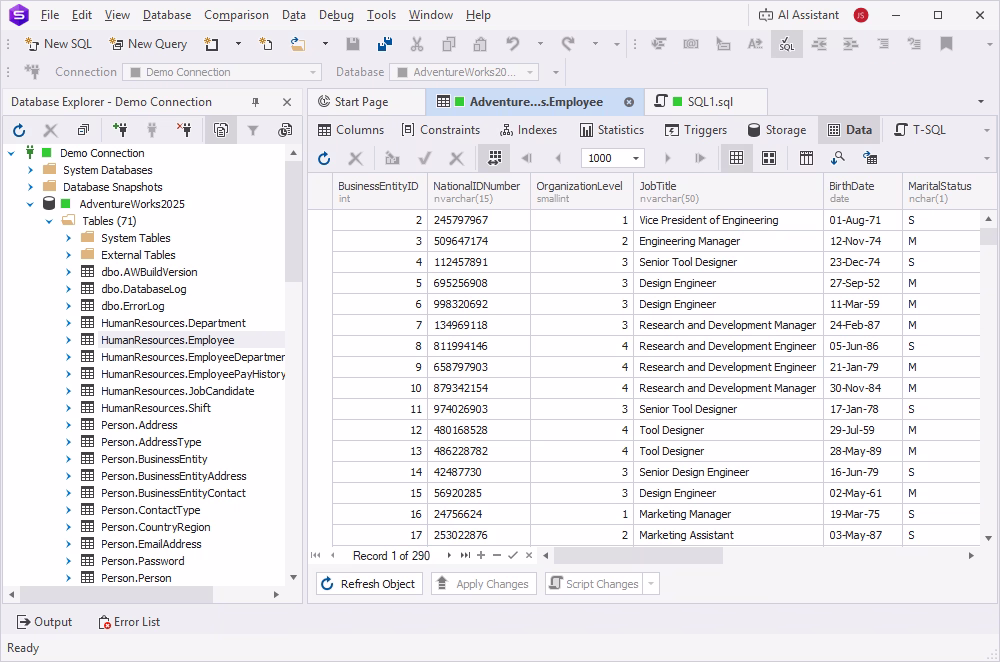
Task: Click the Cut scissors icon
Action: [x=417, y=44]
